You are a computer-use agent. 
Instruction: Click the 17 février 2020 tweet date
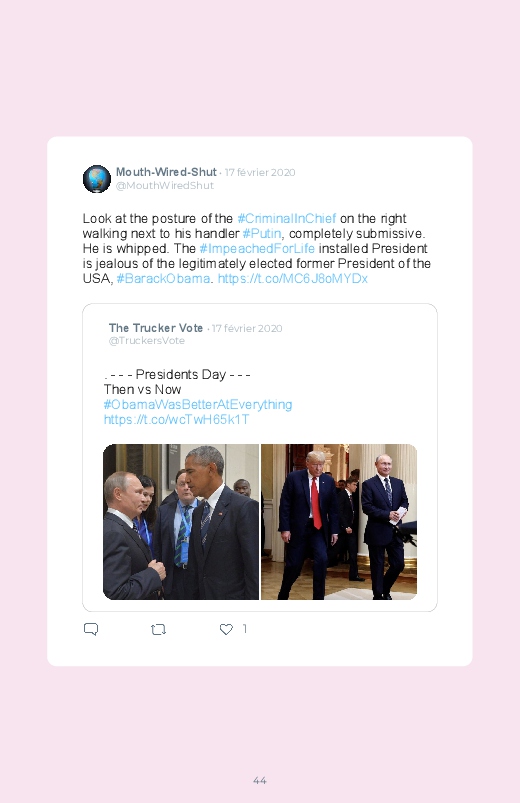point(260,173)
